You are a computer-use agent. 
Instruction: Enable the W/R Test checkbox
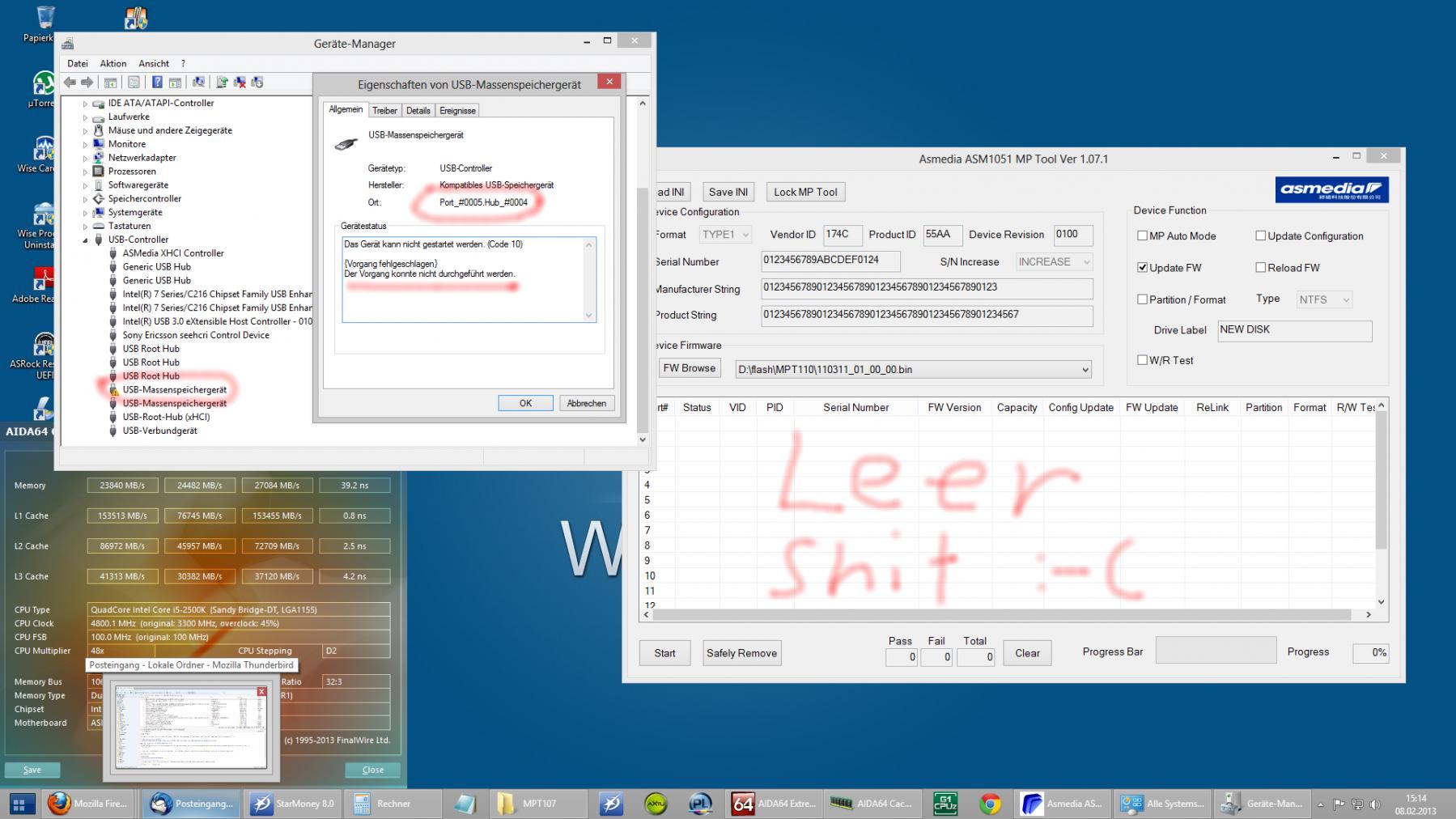1143,360
